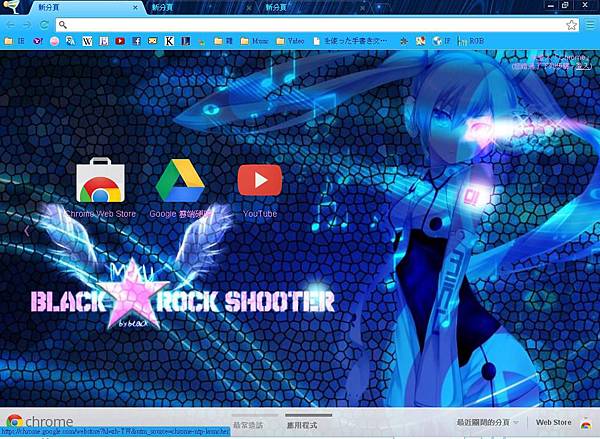
Task: Open the Facebook bookmark
Action: click(137, 41)
